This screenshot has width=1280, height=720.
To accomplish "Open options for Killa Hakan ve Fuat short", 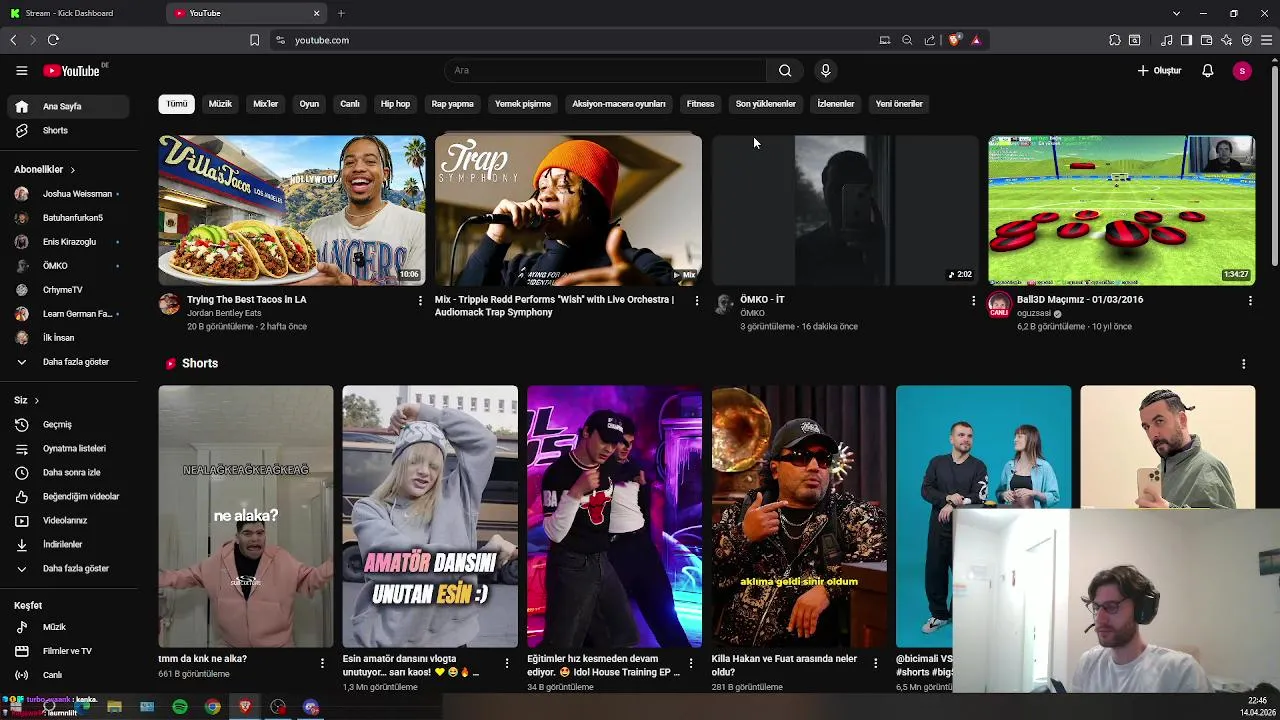I will [875, 663].
